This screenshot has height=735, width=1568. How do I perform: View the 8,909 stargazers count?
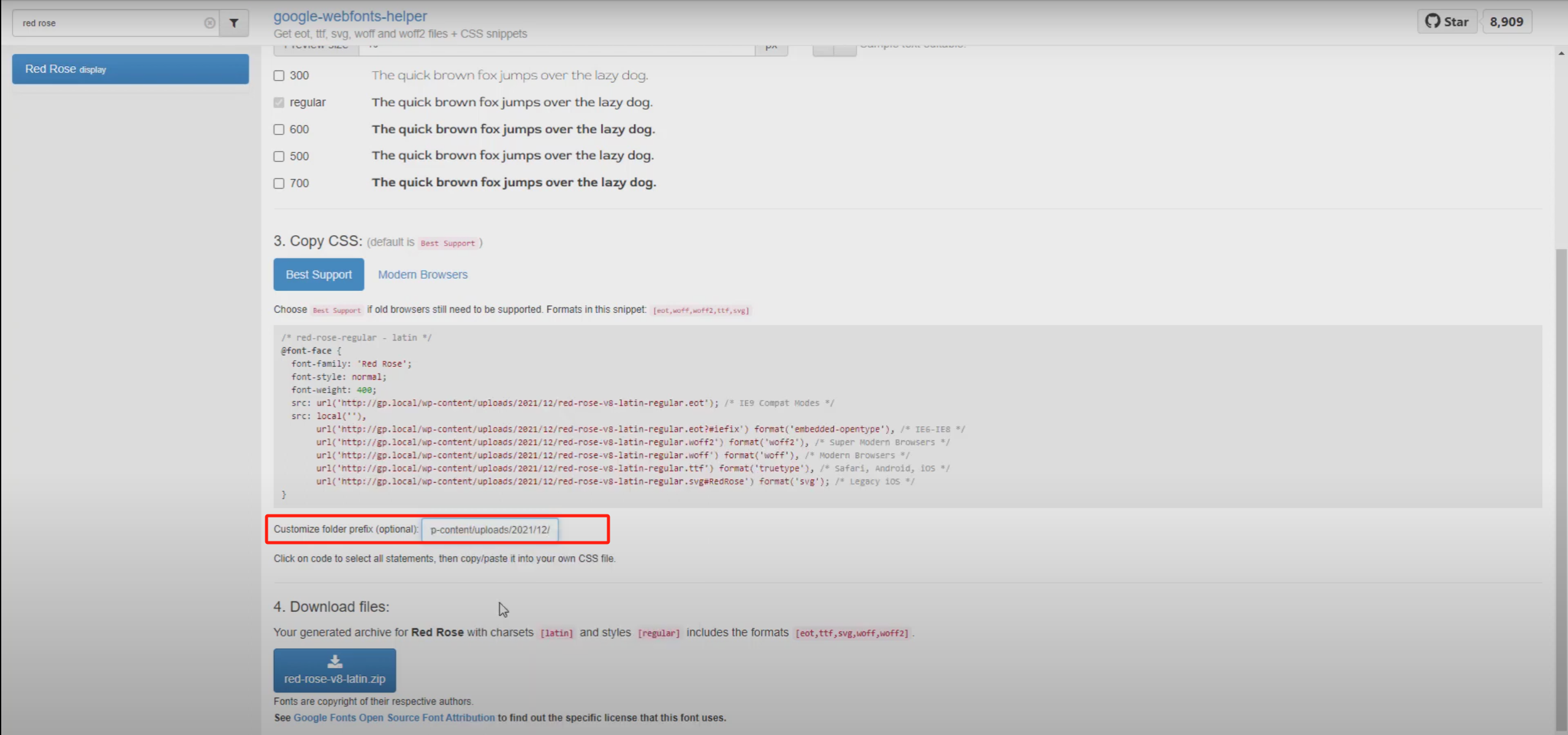point(1507,21)
